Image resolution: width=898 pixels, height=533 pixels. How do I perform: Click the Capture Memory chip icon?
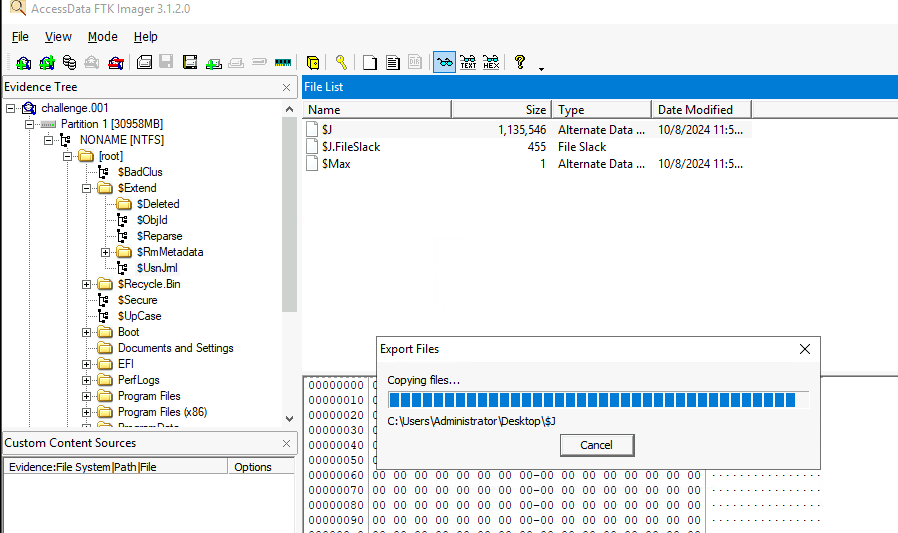pyautogui.click(x=283, y=62)
